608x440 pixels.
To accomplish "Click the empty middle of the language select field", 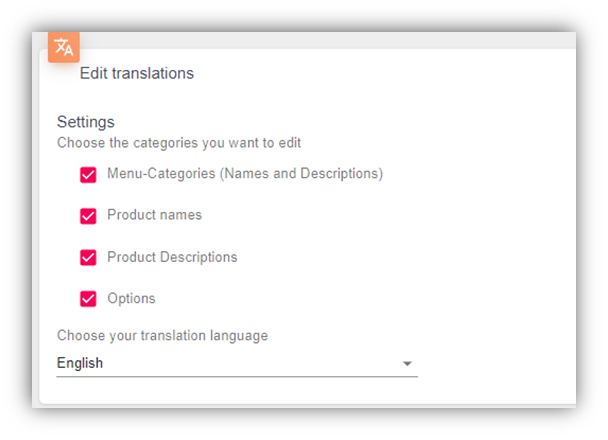I will 252,363.
